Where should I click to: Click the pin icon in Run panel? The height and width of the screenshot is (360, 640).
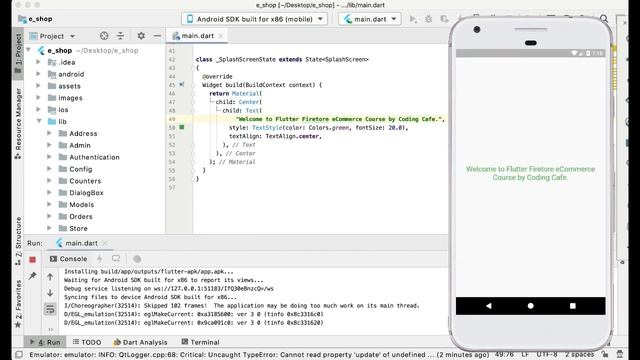point(33,276)
